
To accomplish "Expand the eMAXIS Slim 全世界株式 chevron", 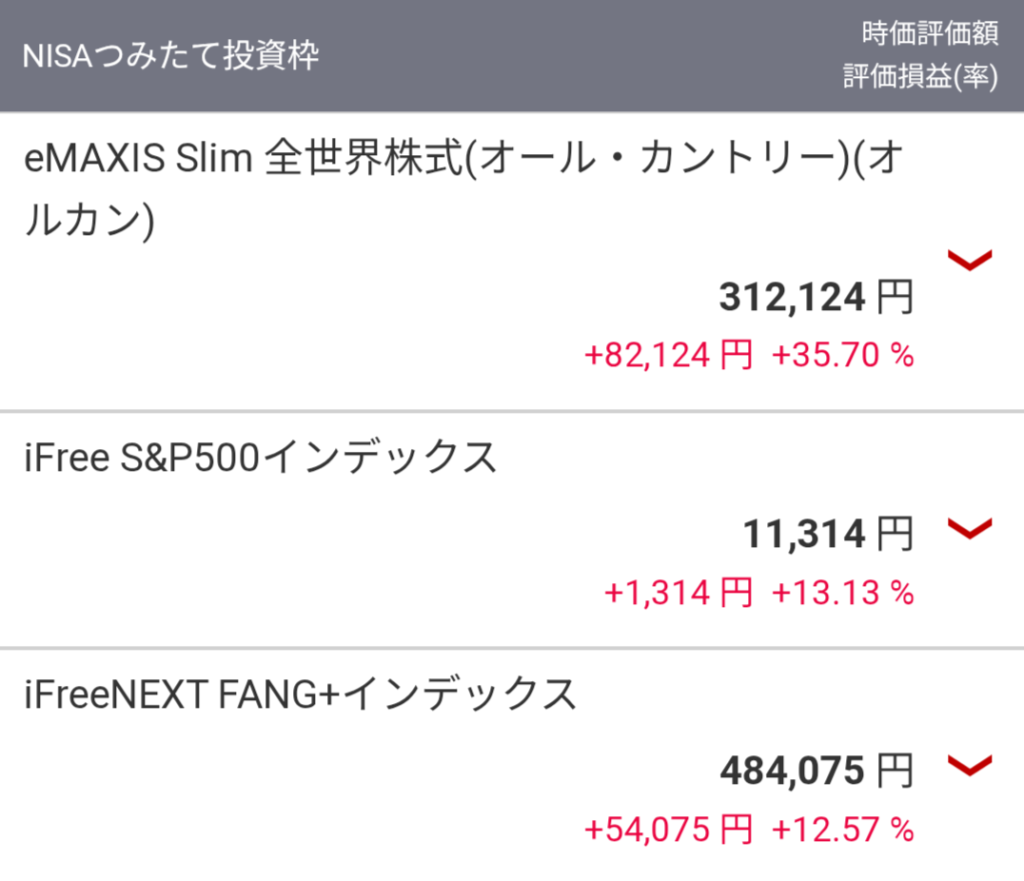I will coord(970,259).
